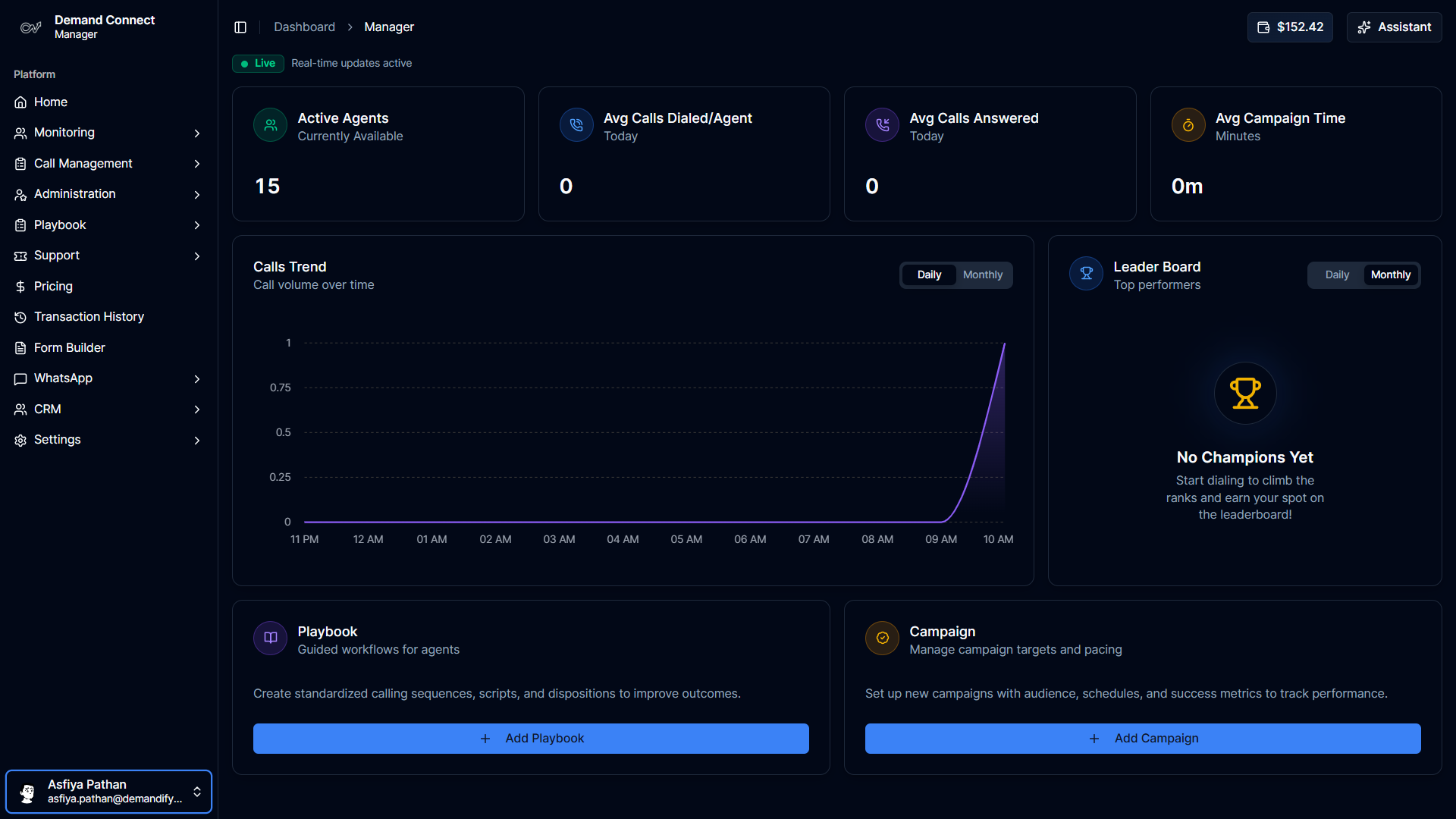Open the WhatsApp sidebar entry

point(64,378)
